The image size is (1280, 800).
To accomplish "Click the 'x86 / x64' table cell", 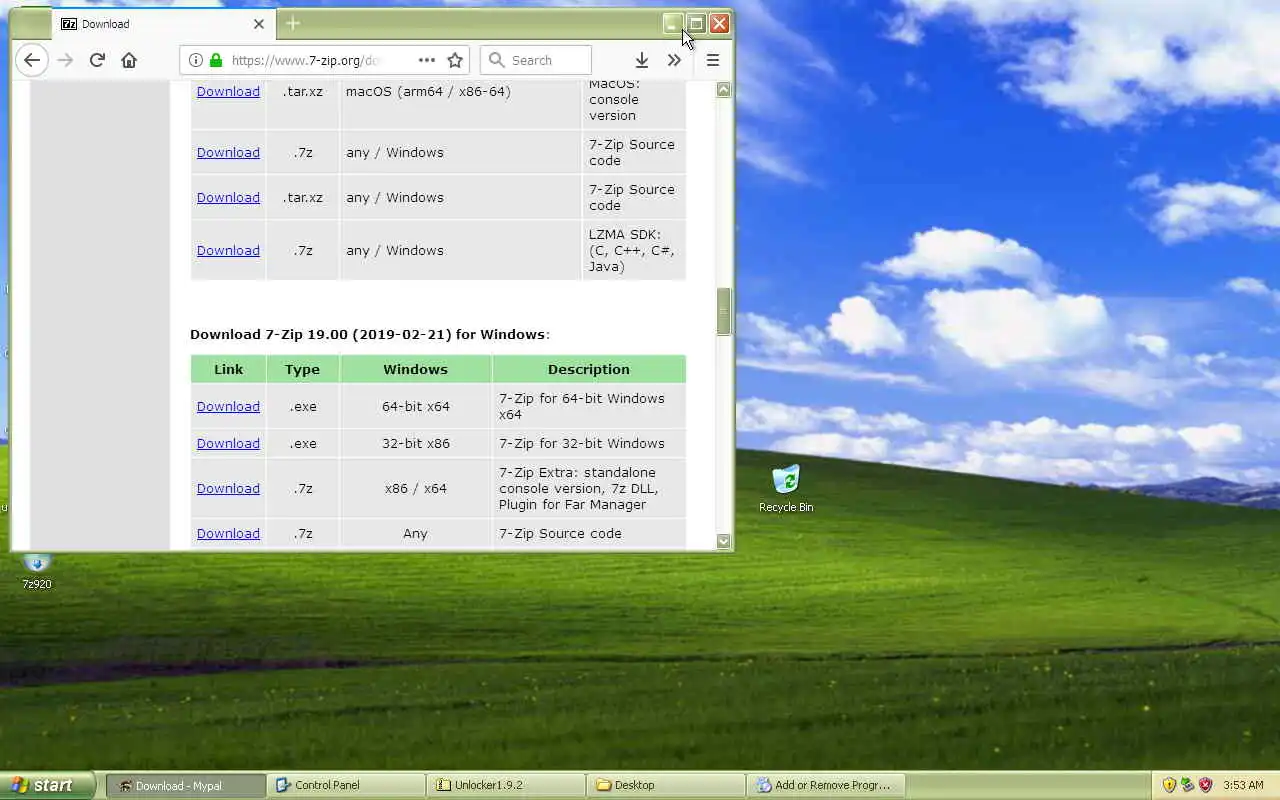I will 415,488.
